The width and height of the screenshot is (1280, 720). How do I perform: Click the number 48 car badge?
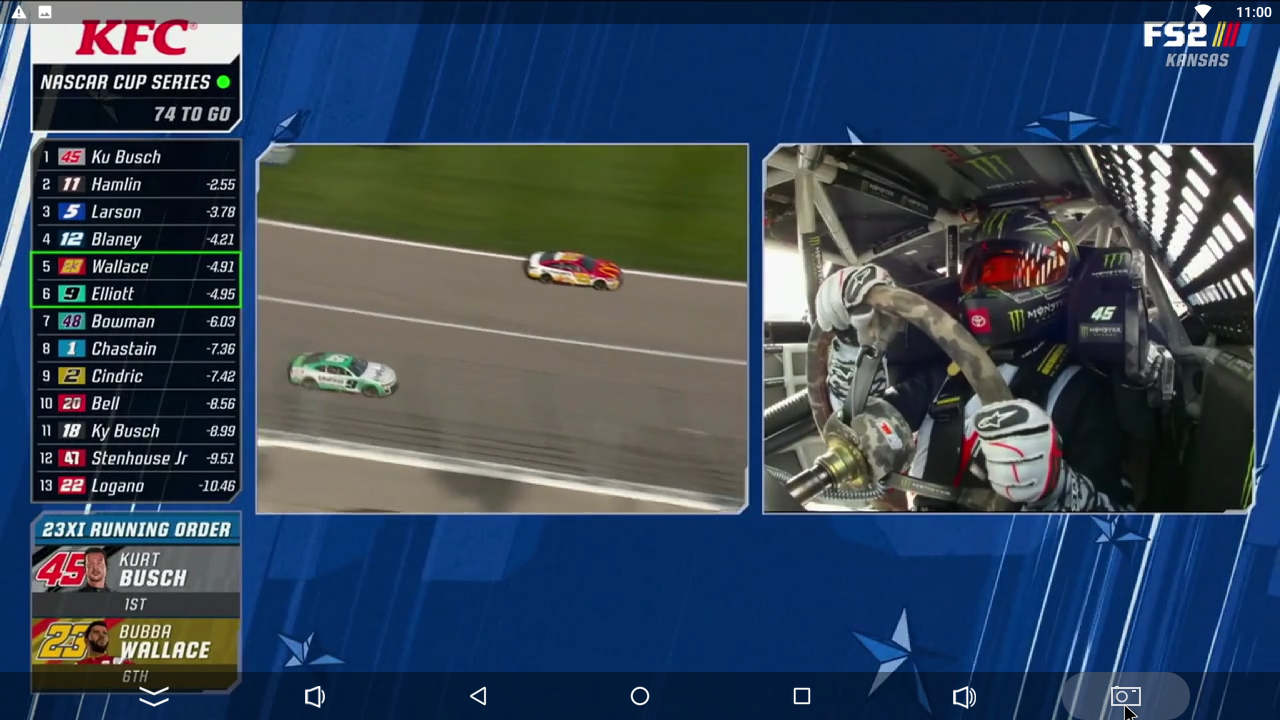click(71, 321)
